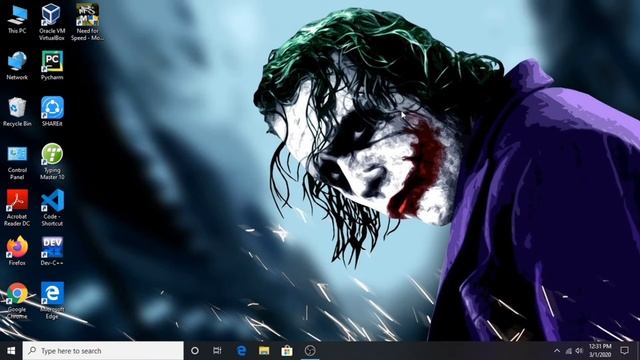Launch Edge from the taskbar
This screenshot has height=360, width=640.
pyautogui.click(x=241, y=351)
